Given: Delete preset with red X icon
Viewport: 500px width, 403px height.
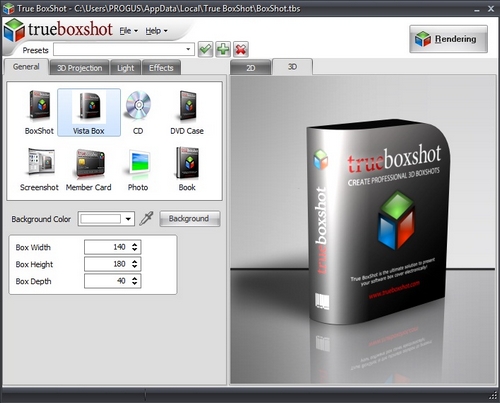Looking at the screenshot, I should point(241,50).
